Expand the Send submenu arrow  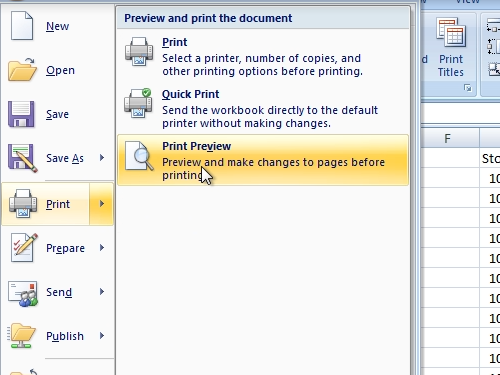tap(102, 292)
